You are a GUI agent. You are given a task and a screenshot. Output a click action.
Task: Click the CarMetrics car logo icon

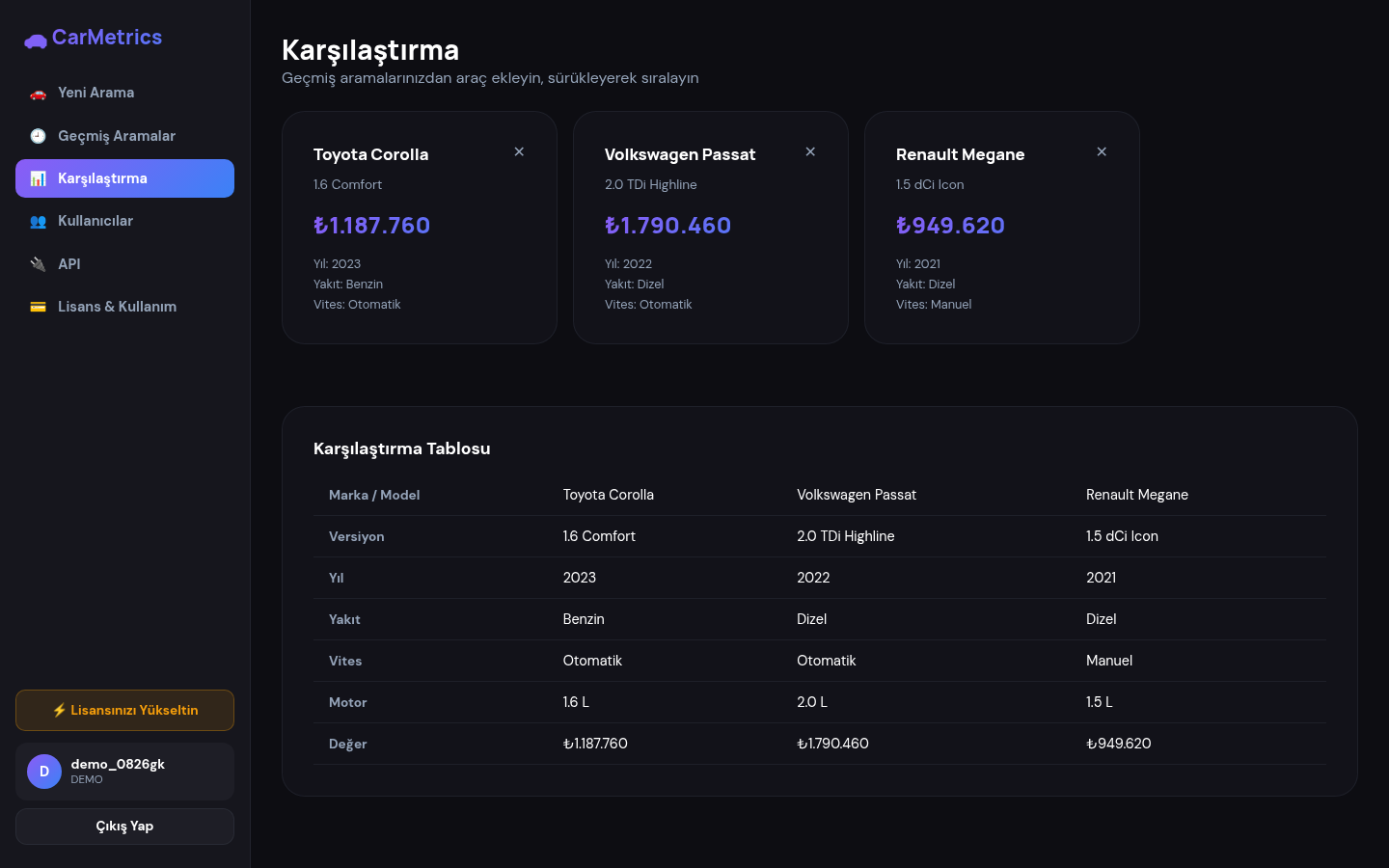point(36,41)
